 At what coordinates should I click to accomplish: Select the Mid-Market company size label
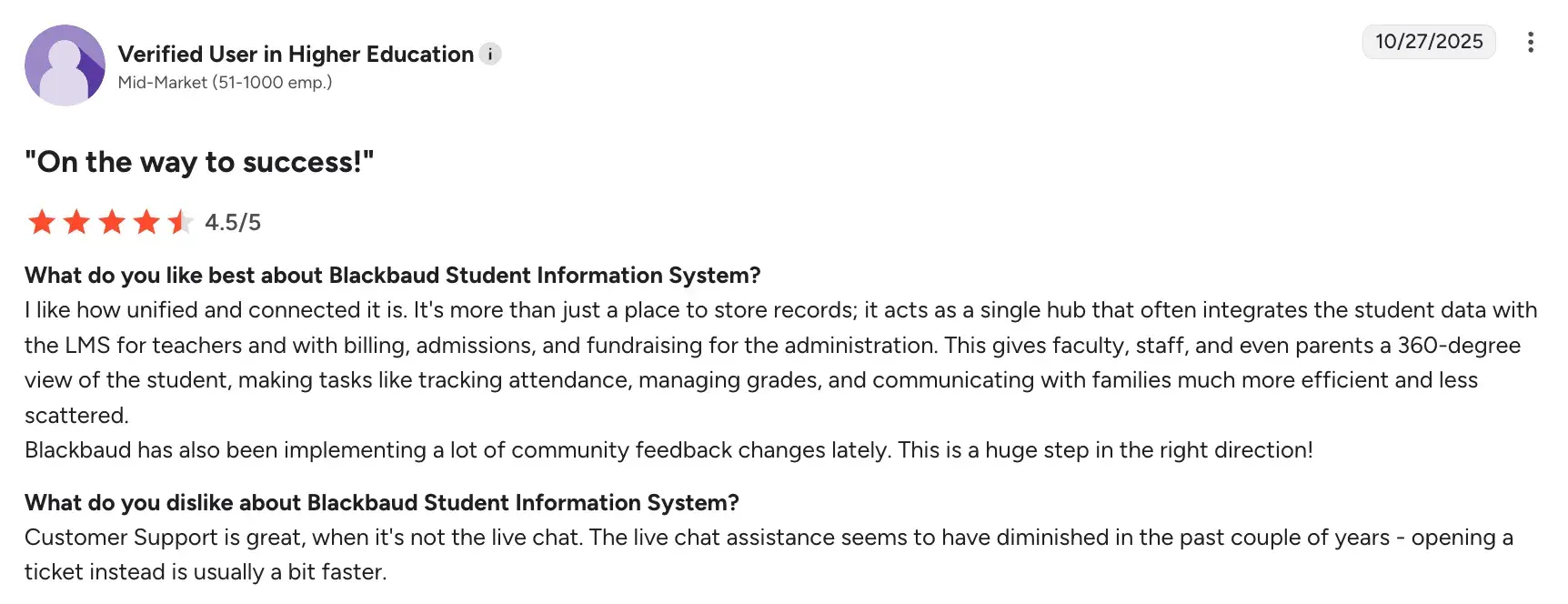pos(225,82)
